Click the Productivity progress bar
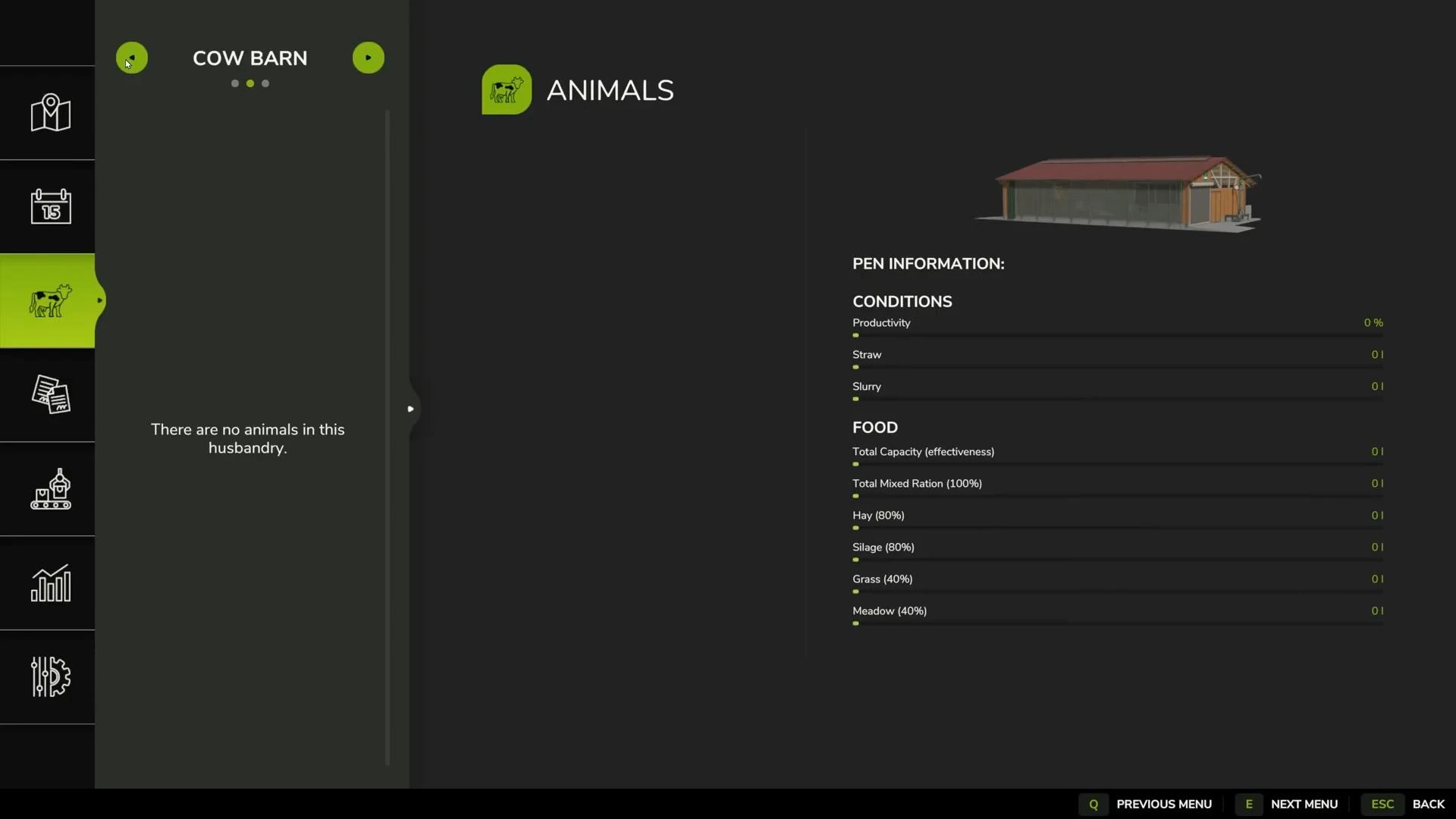The width and height of the screenshot is (1456, 819). pyautogui.click(x=1118, y=335)
